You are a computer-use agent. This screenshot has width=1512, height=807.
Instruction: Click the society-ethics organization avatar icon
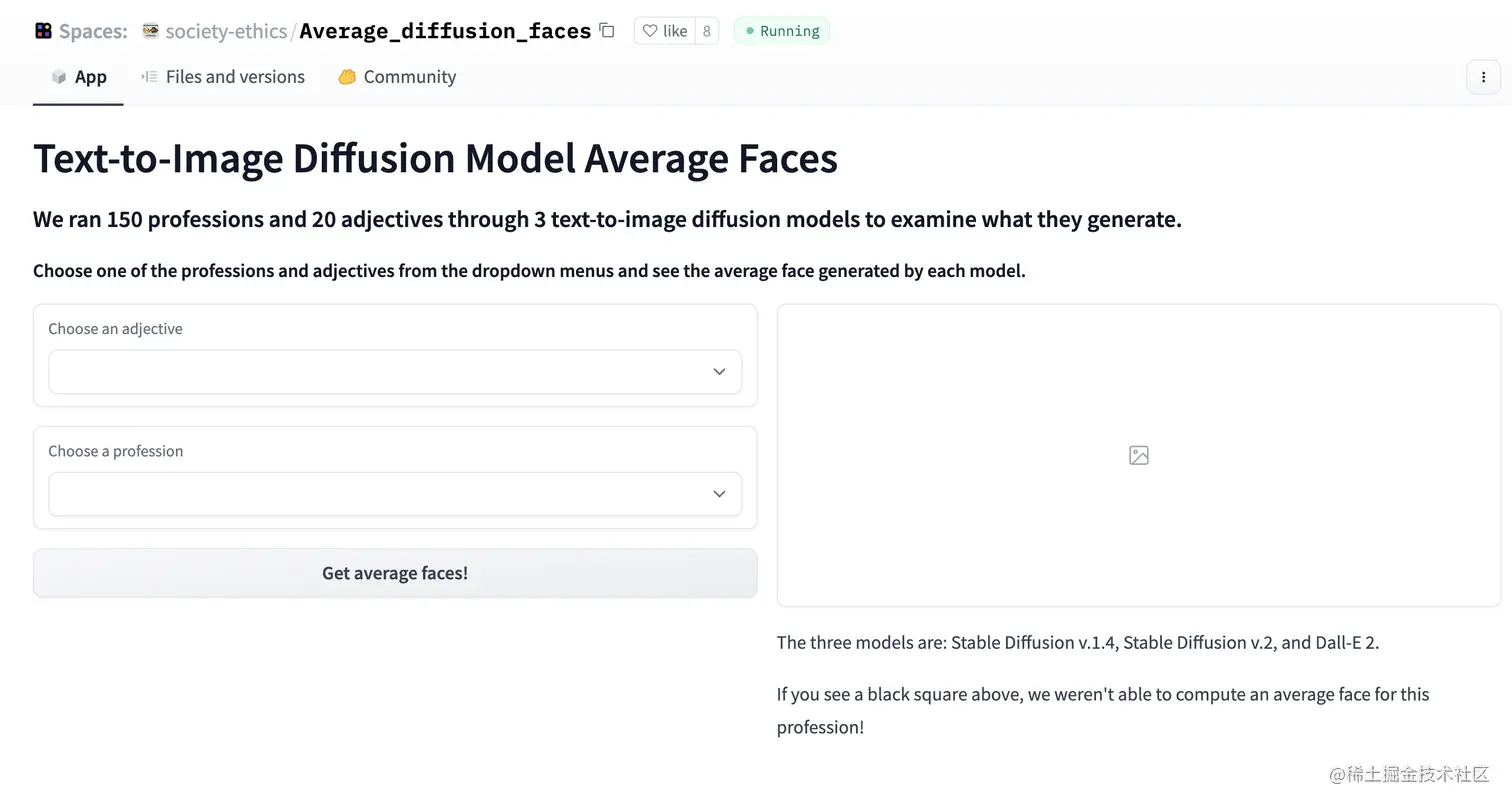point(151,31)
